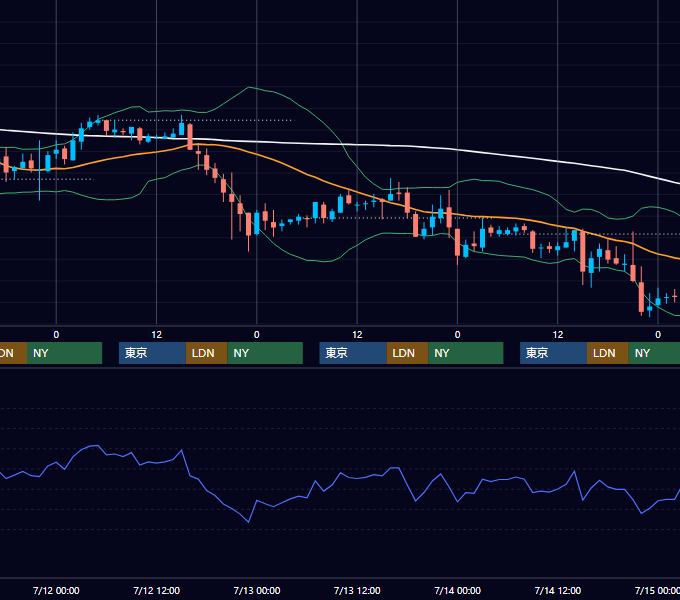Click the NY session block ending at 7/13 00:00
The height and width of the screenshot is (600, 680).
265,353
